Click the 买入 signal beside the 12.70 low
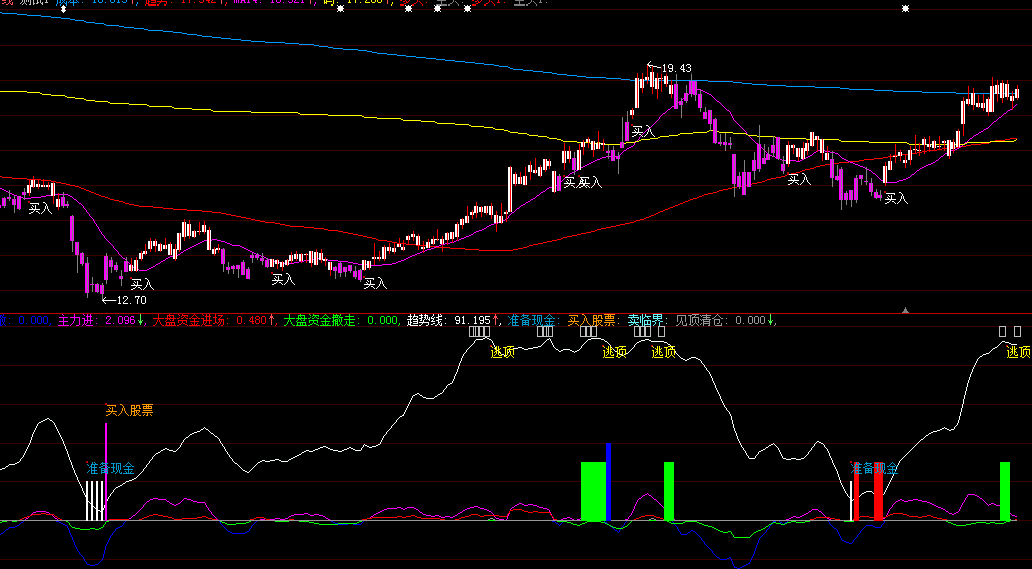The height and width of the screenshot is (569, 1032). (x=142, y=285)
